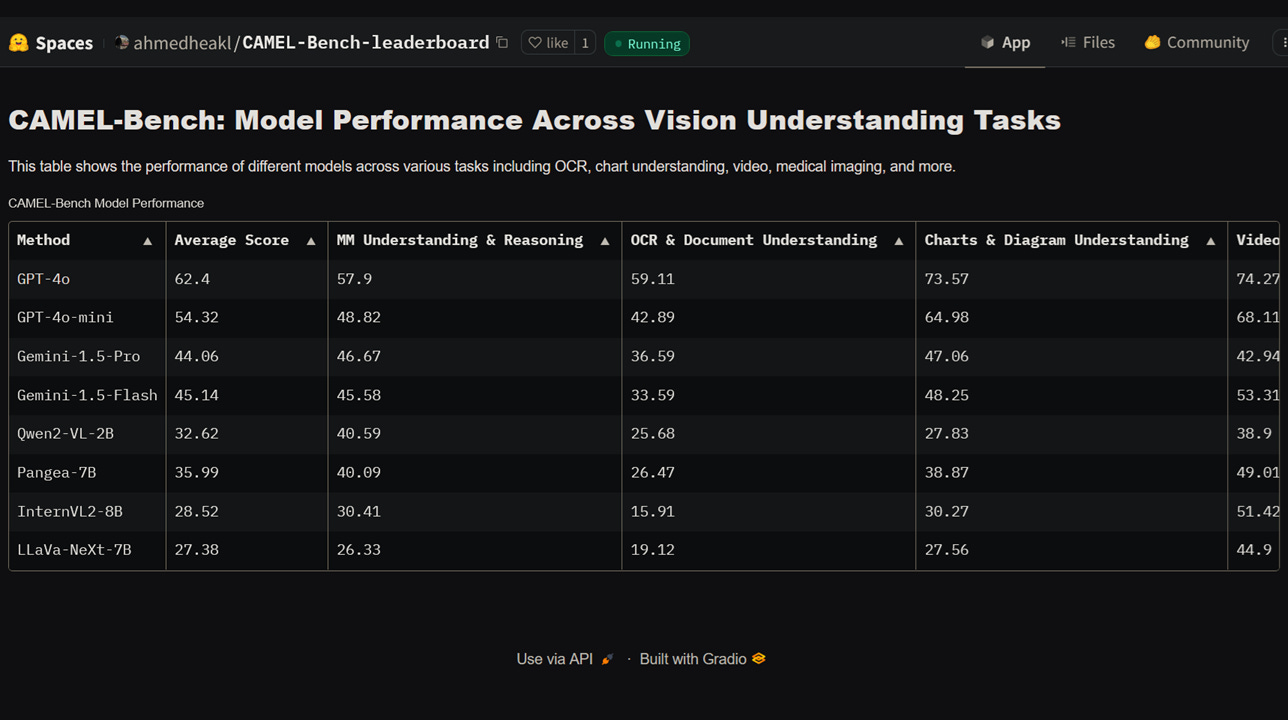Select the Qwen2-VL-2B method cell
The height and width of the screenshot is (720, 1288).
[87, 434]
